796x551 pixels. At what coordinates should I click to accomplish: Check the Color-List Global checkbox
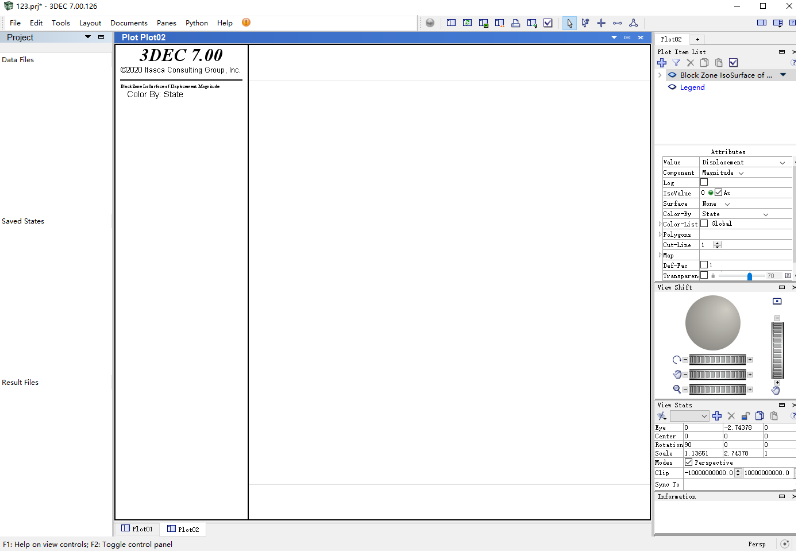point(704,224)
